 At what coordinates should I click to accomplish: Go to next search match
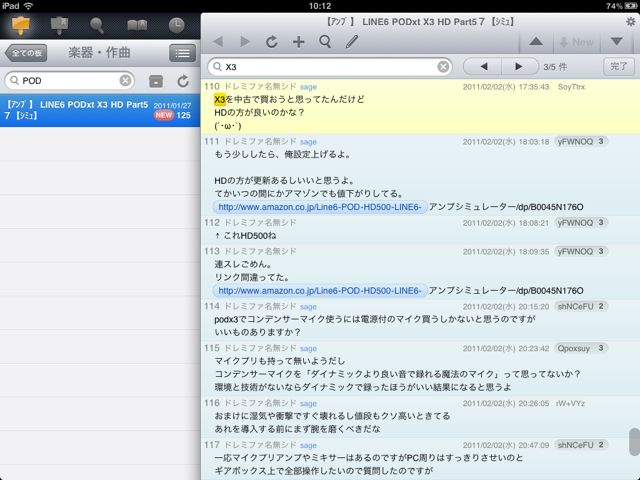(x=519, y=67)
